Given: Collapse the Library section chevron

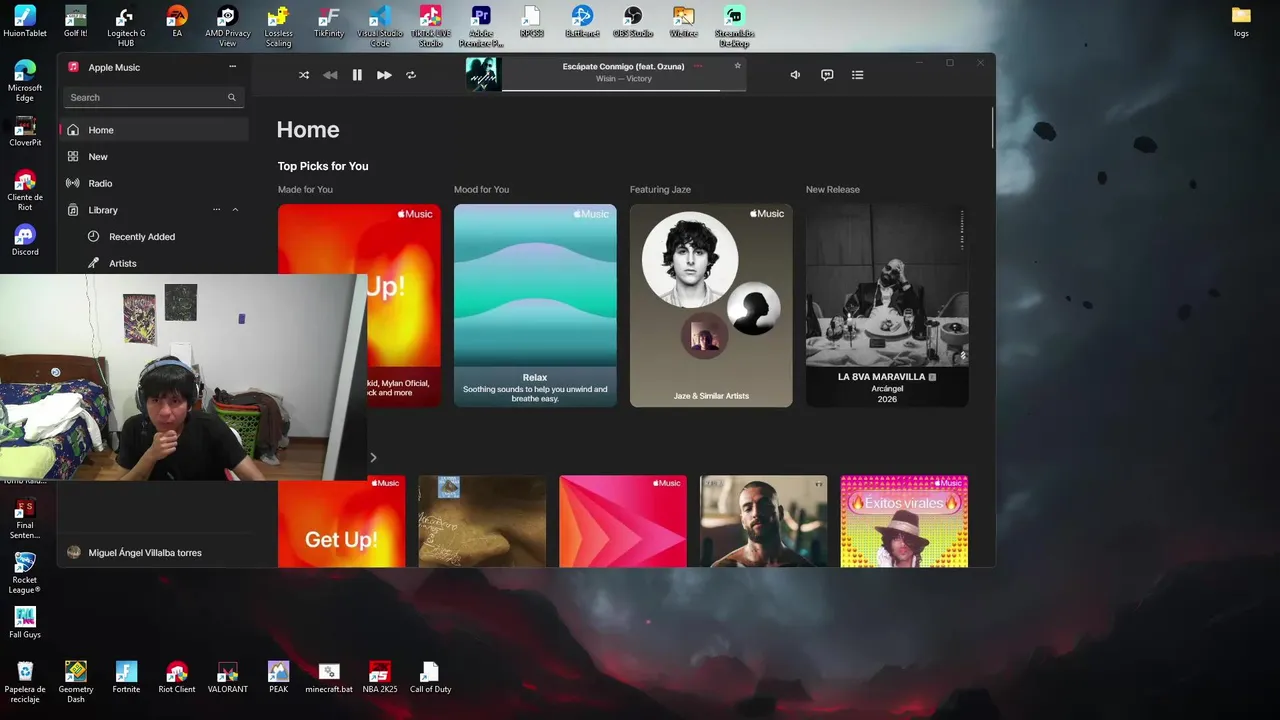Looking at the screenshot, I should [x=235, y=210].
